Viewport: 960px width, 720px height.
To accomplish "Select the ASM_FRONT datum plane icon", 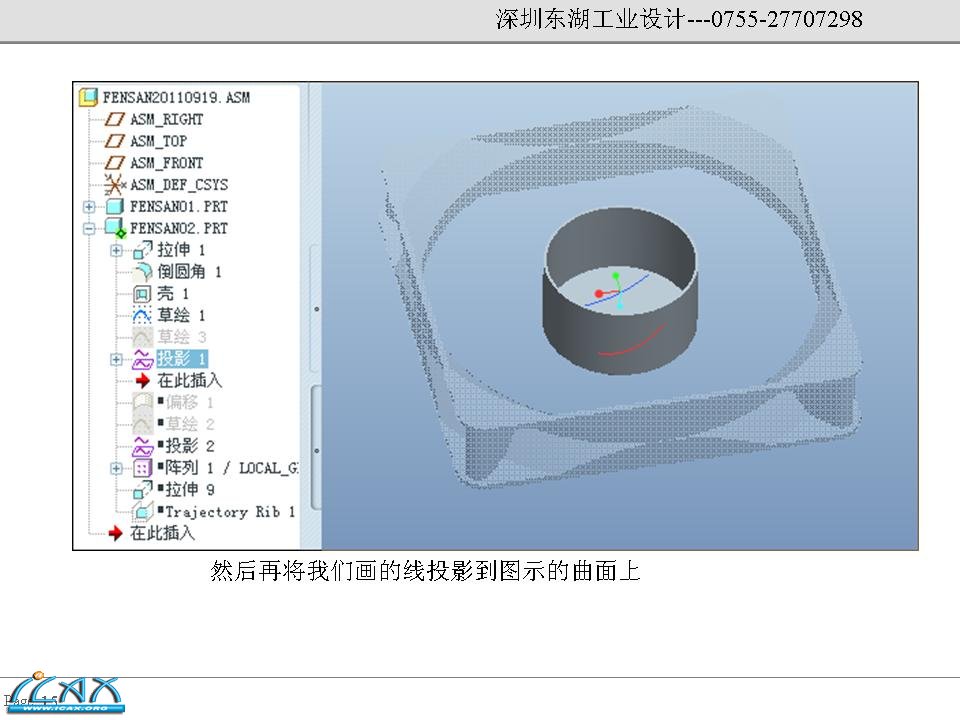I will 114,163.
